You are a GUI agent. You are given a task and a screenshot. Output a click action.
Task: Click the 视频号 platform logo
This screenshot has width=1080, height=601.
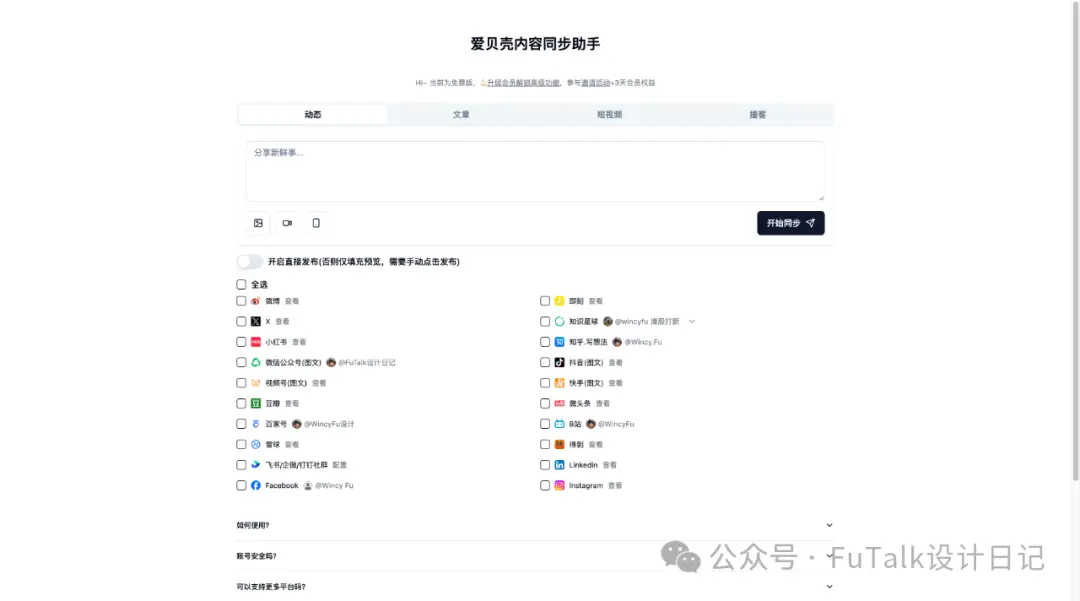click(x=256, y=383)
